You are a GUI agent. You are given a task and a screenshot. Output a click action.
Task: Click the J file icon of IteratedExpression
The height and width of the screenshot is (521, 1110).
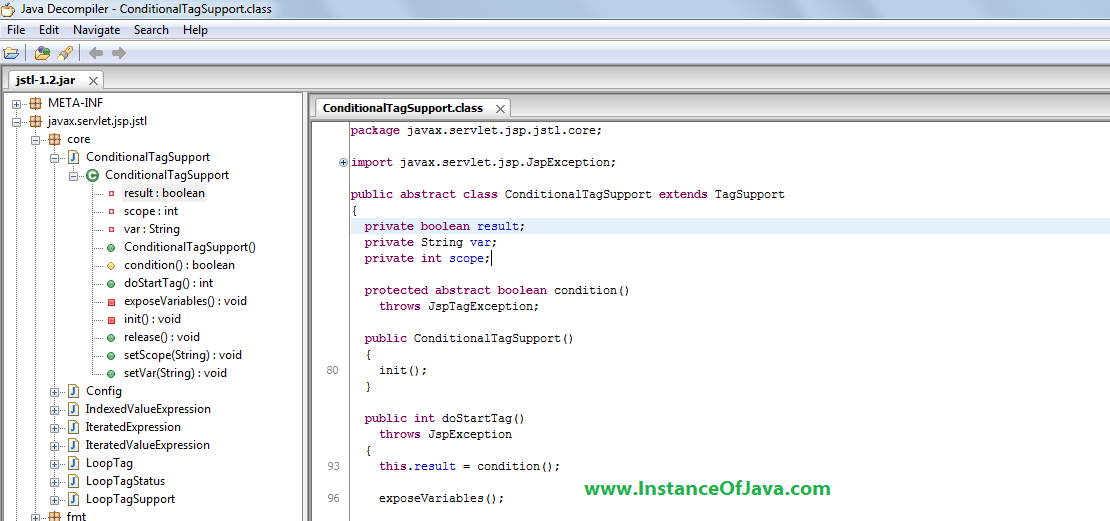[73, 428]
